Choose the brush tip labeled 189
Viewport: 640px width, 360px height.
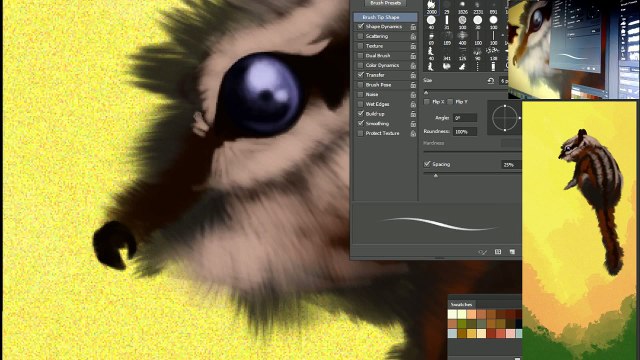(x=447, y=38)
